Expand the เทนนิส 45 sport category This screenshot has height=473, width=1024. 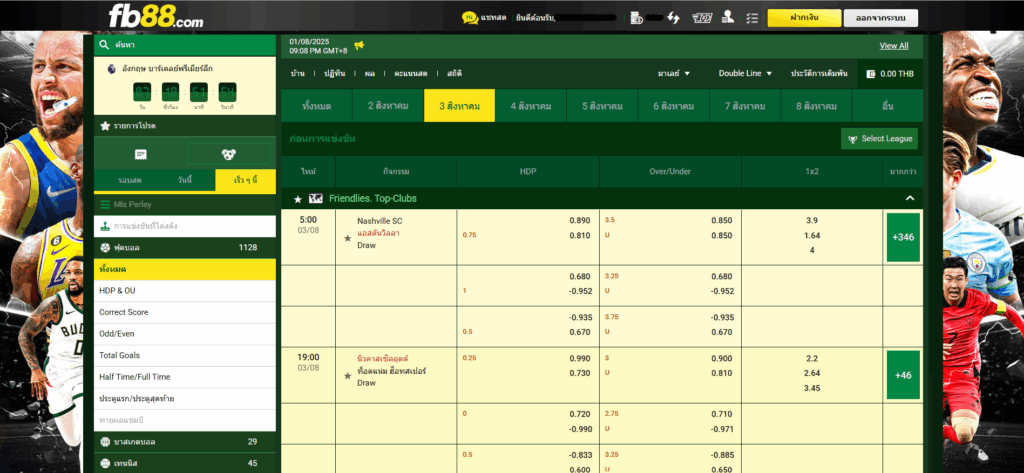[x=185, y=463]
